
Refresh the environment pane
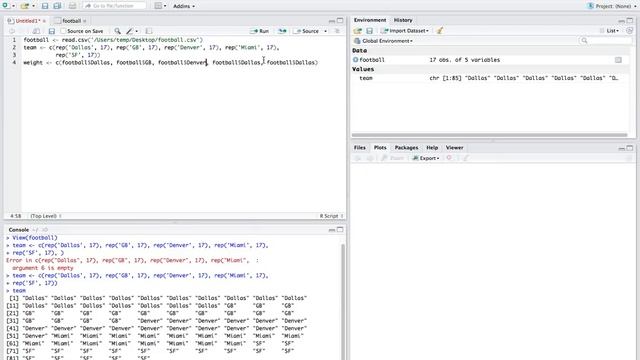(x=629, y=31)
